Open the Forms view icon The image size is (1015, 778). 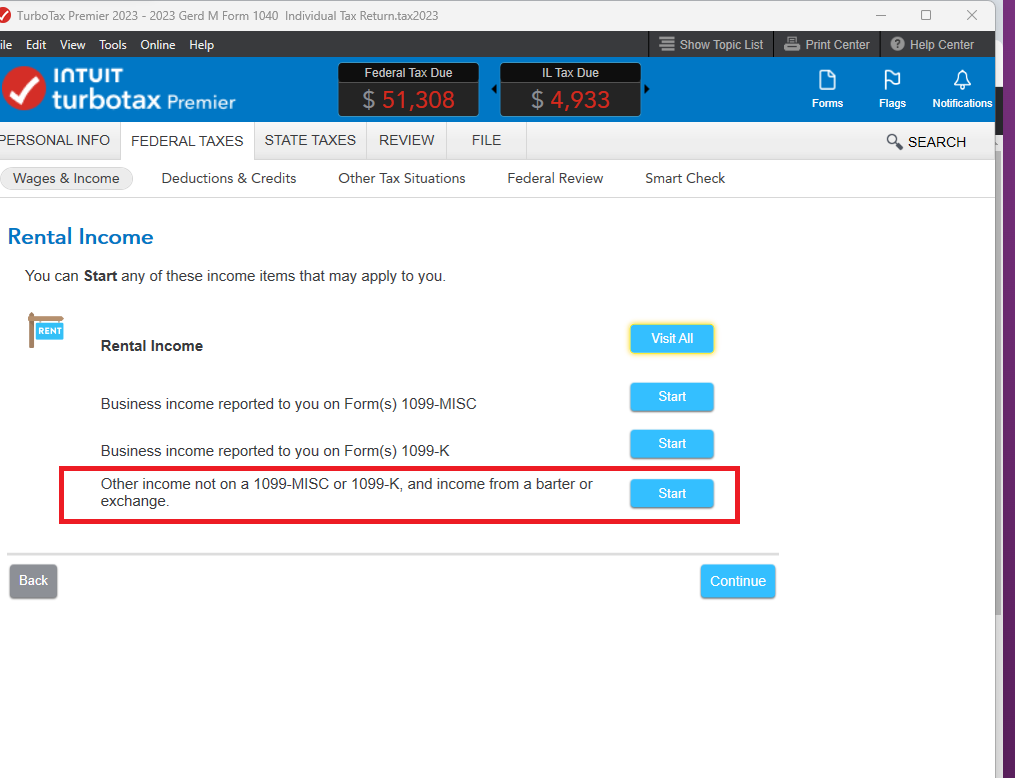tap(827, 80)
